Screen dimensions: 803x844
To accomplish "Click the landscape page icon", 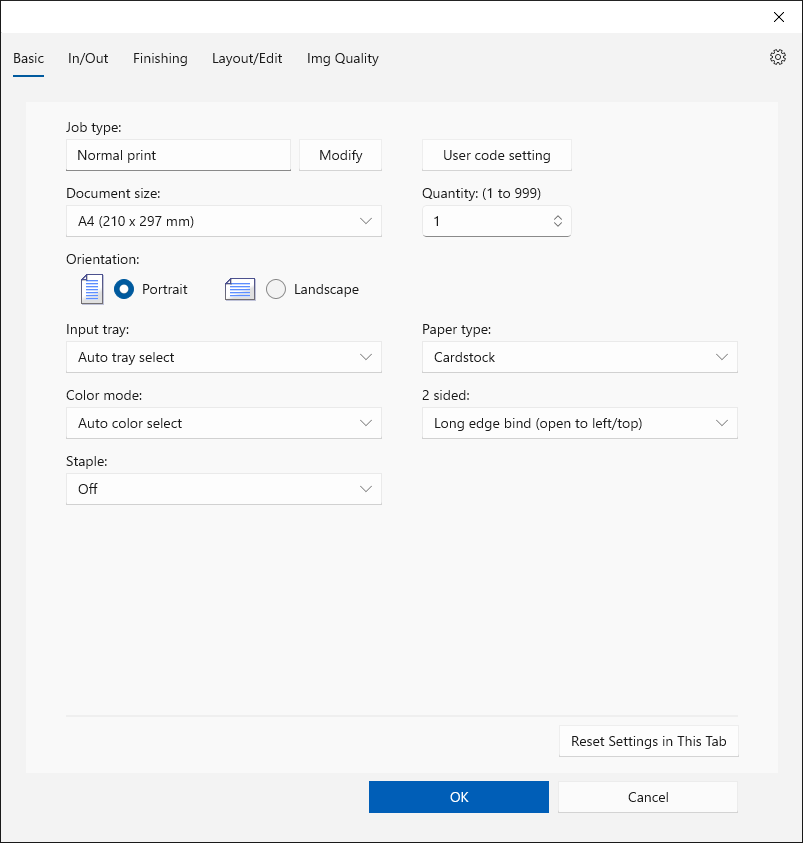I will 240,289.
